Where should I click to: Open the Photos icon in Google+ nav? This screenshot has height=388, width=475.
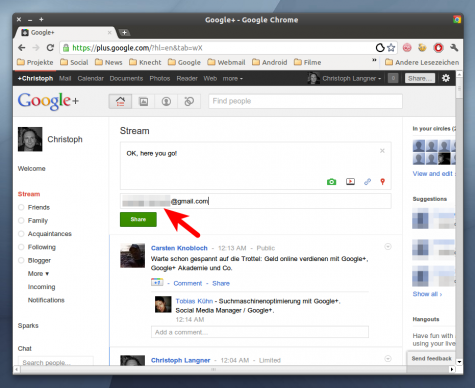point(143,101)
